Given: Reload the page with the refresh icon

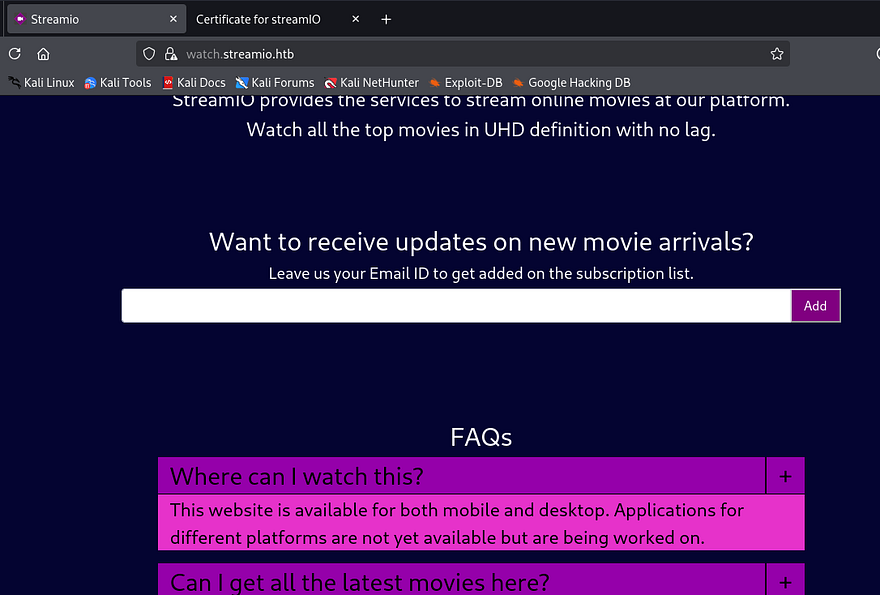Looking at the screenshot, I should tap(15, 54).
